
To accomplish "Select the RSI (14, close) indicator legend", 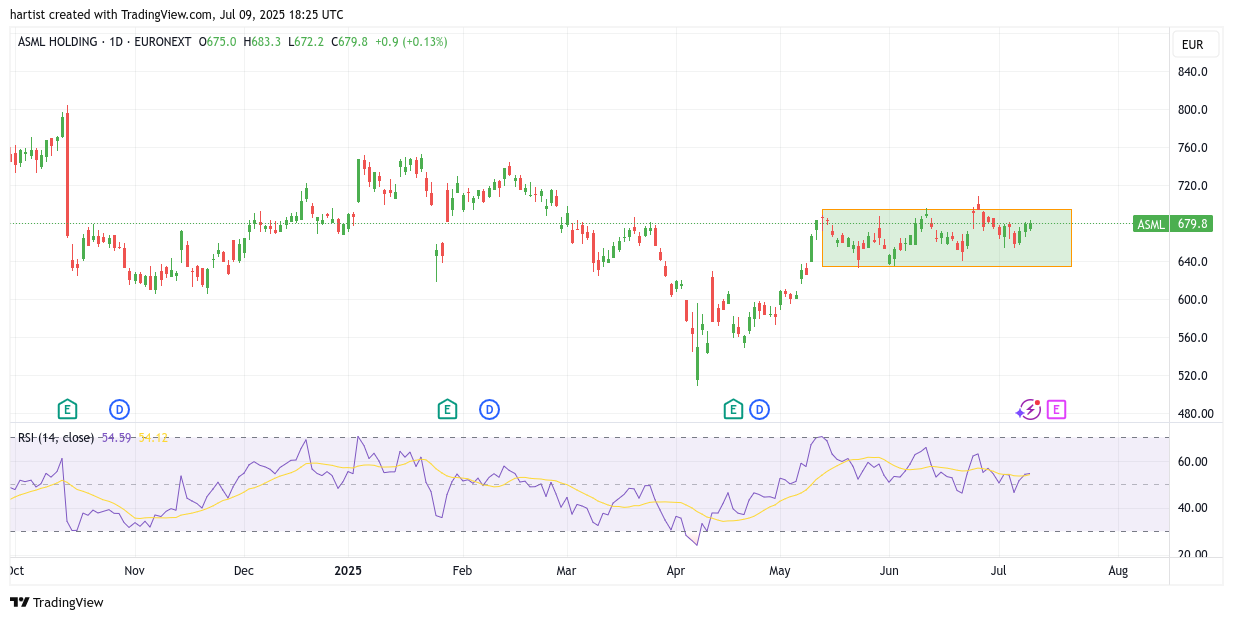I will pyautogui.click(x=56, y=437).
